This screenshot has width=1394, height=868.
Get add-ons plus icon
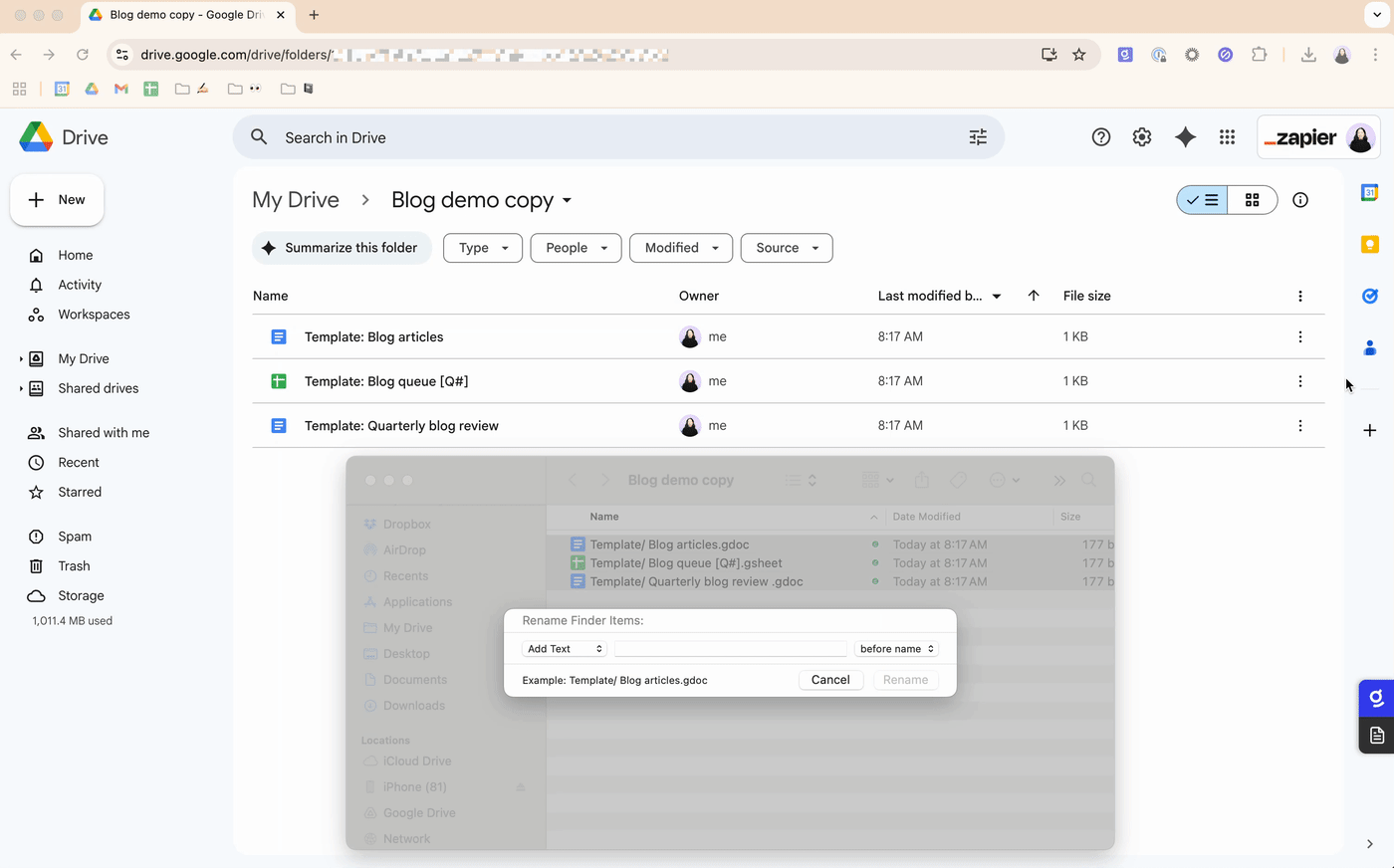pos(1370,430)
